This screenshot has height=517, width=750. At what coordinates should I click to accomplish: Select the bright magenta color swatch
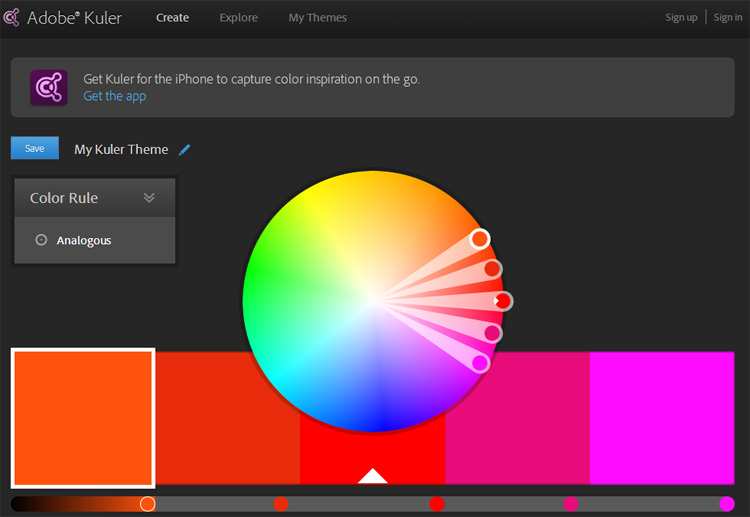click(662, 418)
